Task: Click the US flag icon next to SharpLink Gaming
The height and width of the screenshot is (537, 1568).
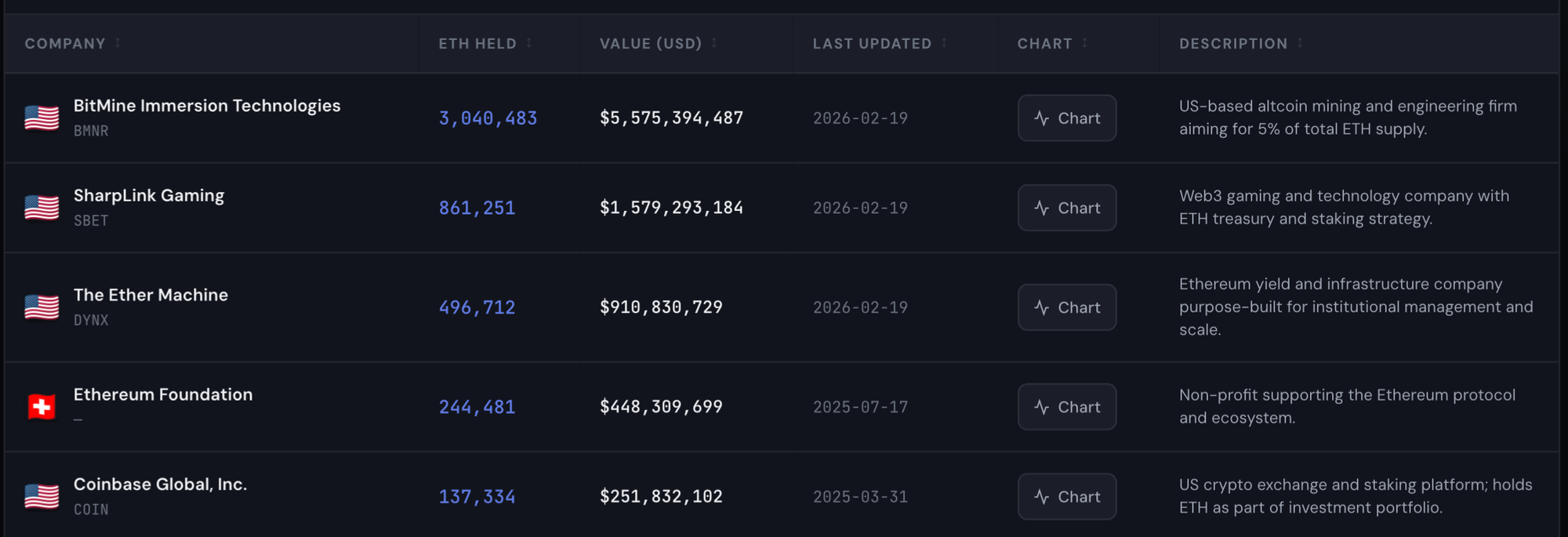Action: pos(42,208)
